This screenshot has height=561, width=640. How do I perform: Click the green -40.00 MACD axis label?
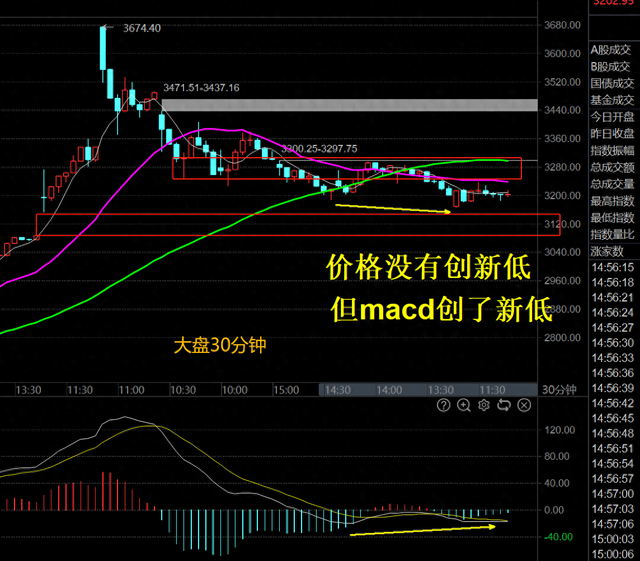click(x=558, y=537)
